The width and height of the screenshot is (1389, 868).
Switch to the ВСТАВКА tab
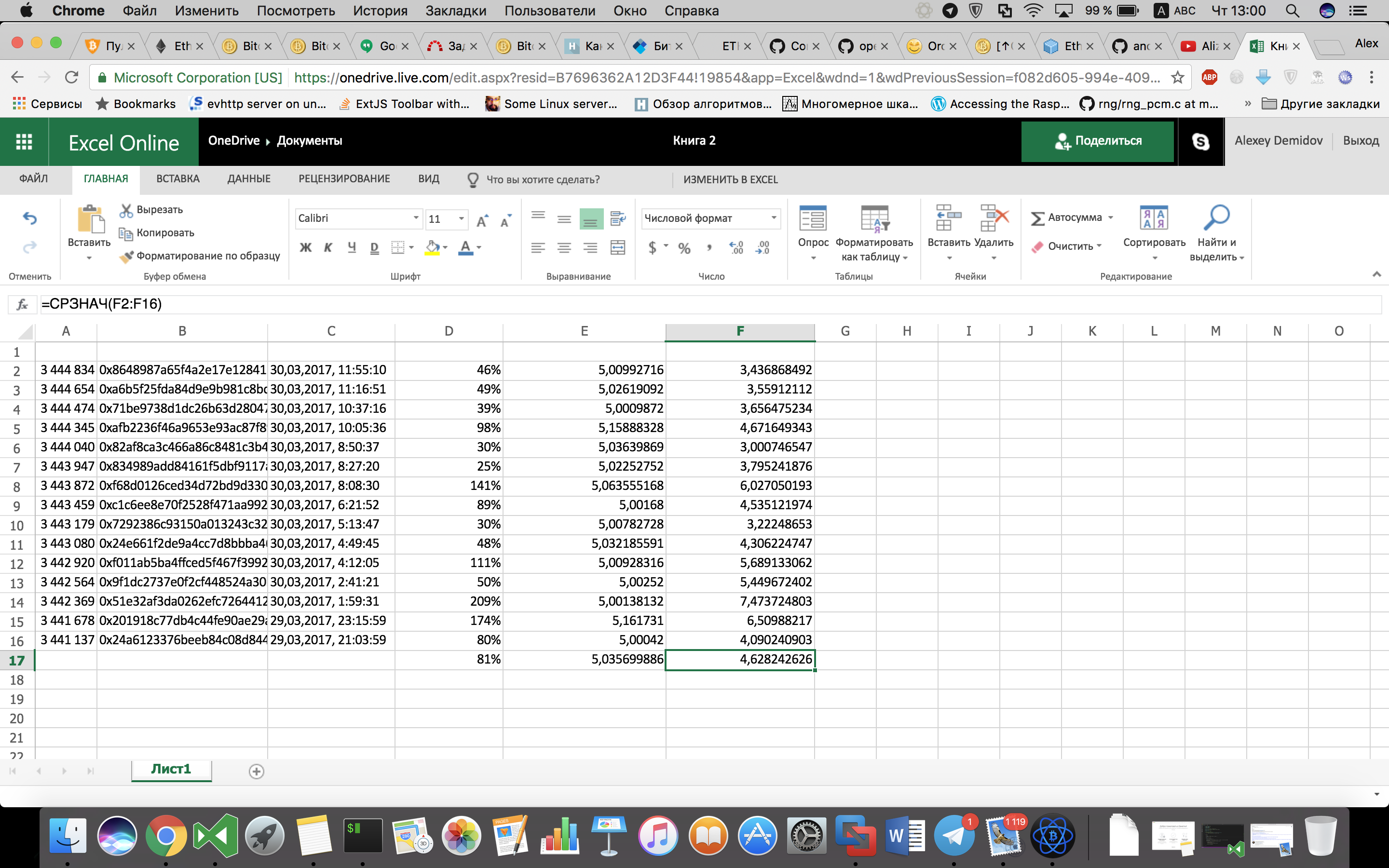pos(178,178)
